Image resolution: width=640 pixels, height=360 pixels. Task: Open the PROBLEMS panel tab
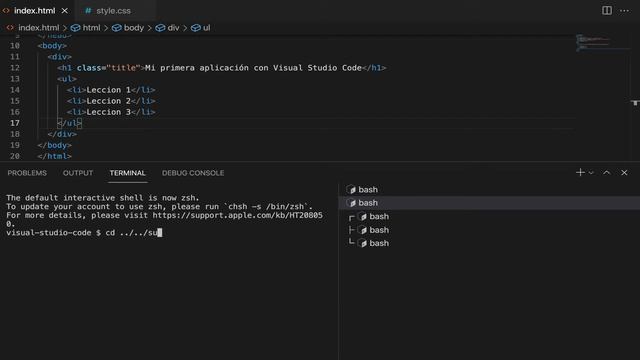coord(27,173)
